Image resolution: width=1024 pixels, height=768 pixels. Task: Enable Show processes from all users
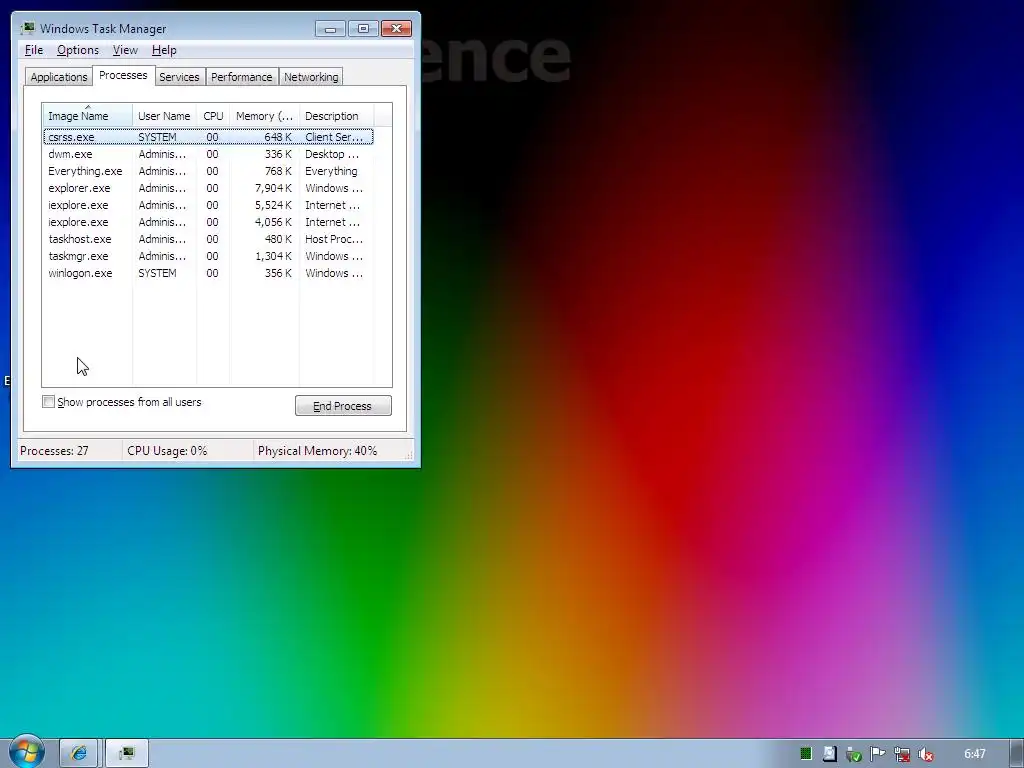click(48, 402)
